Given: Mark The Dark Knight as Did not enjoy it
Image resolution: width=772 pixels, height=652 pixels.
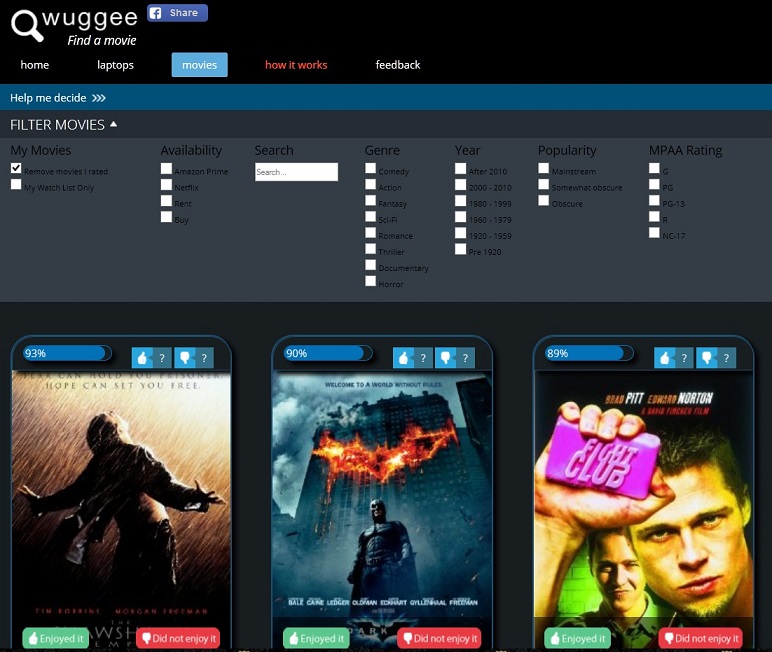Looking at the screenshot, I should pyautogui.click(x=439, y=638).
